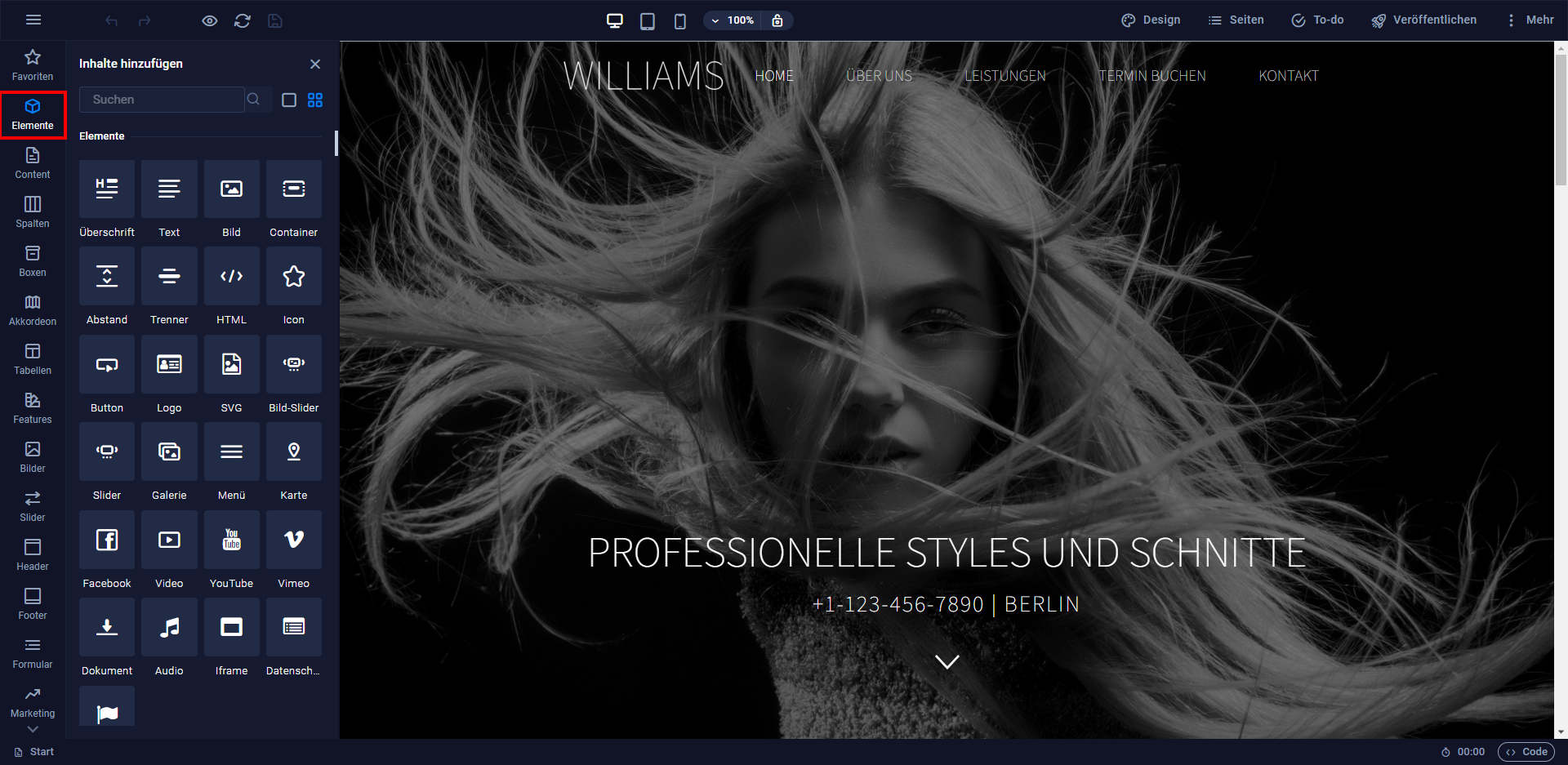Viewport: 1568px width, 765px height.
Task: Switch to grid view layout icon
Action: coord(315,100)
